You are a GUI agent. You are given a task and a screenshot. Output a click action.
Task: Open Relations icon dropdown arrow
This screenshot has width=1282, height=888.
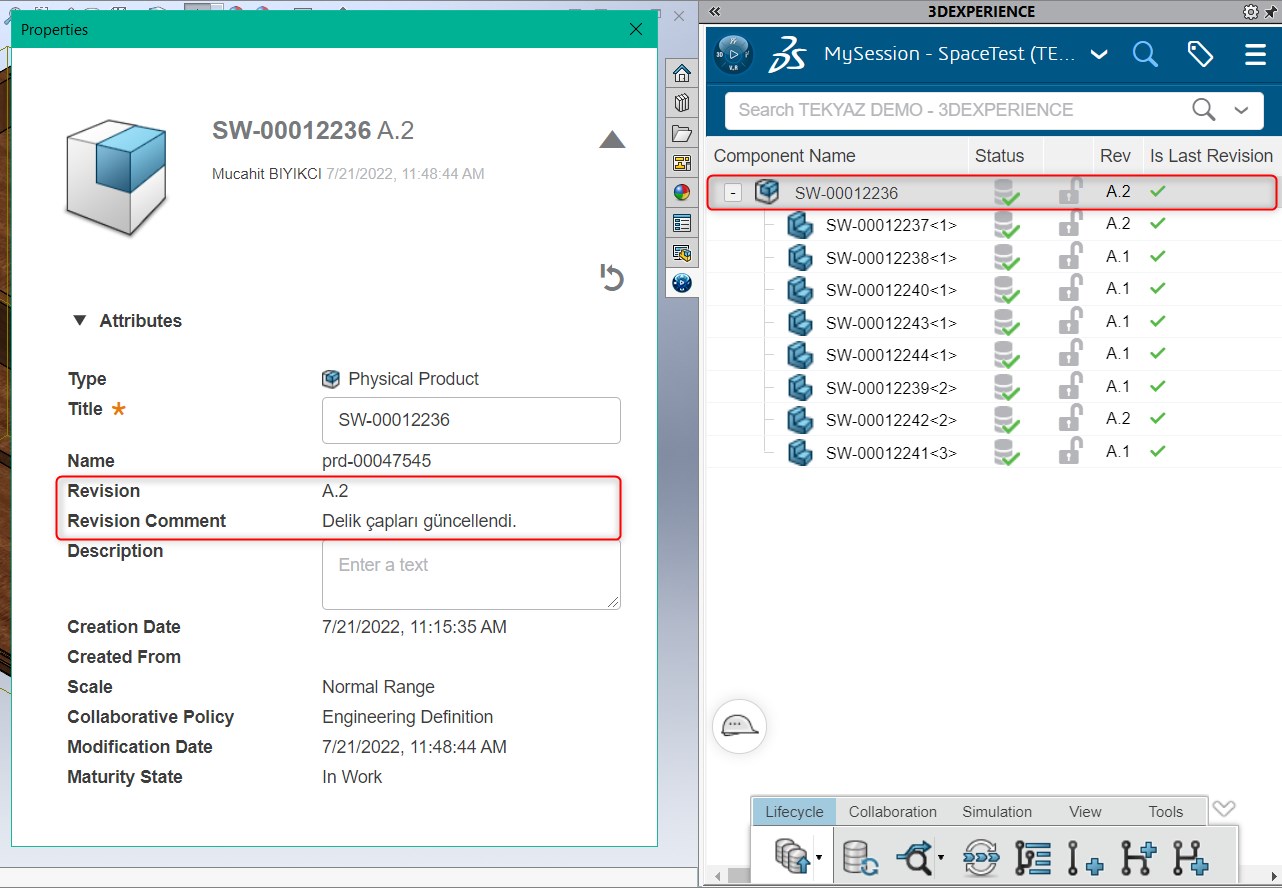(941, 858)
